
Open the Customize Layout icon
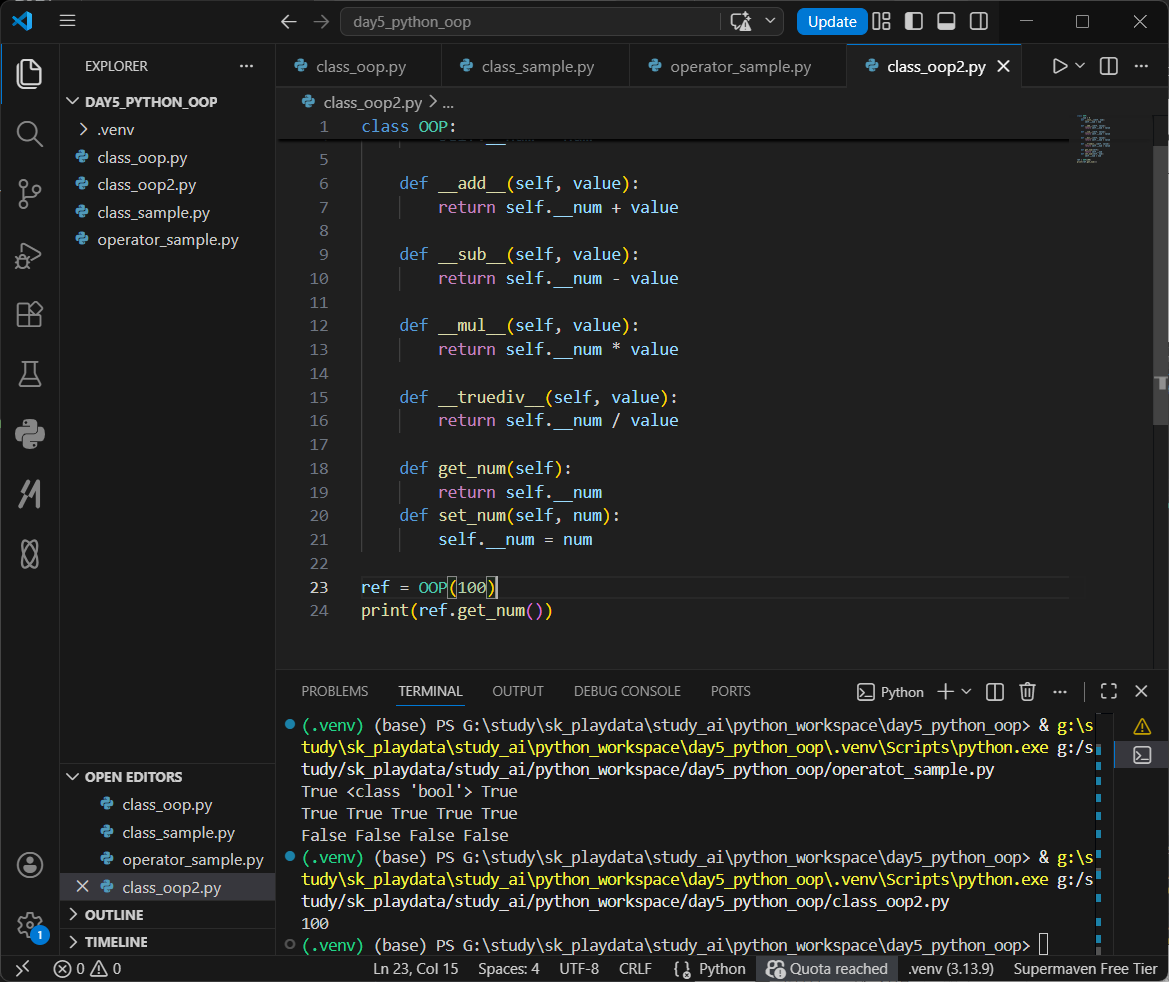click(881, 22)
